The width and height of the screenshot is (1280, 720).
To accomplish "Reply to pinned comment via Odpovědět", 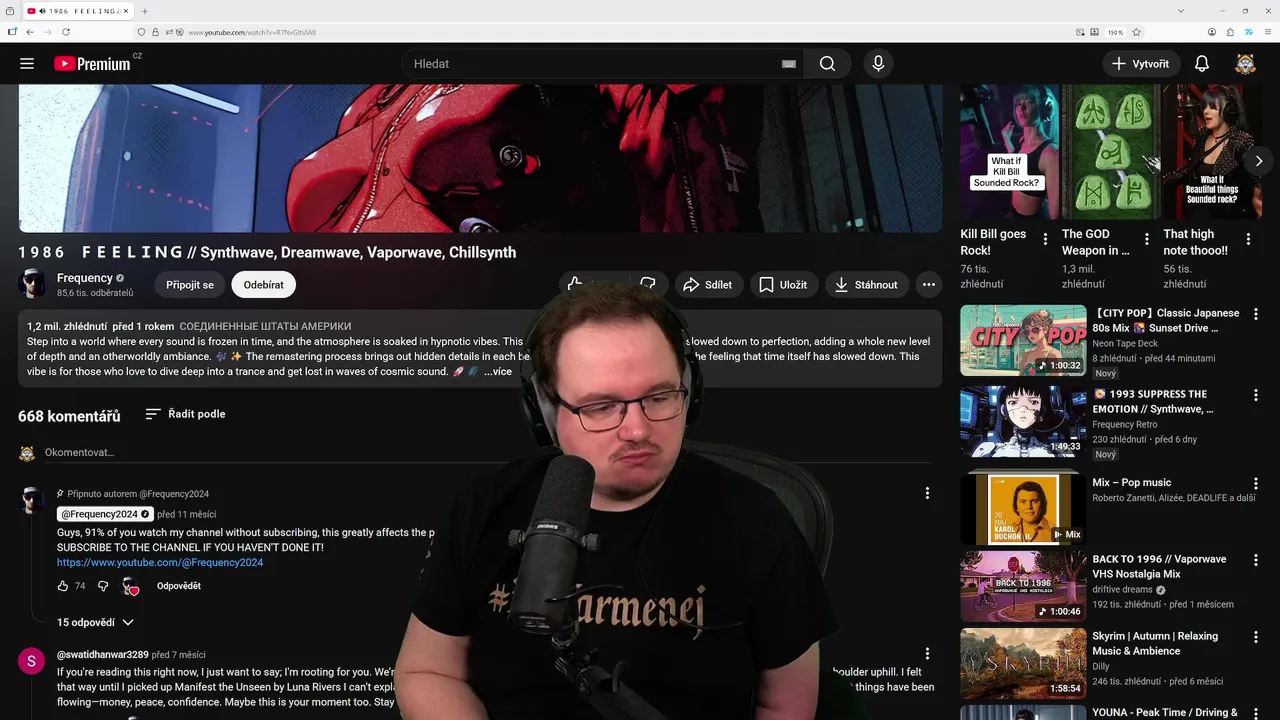I will tap(178, 586).
